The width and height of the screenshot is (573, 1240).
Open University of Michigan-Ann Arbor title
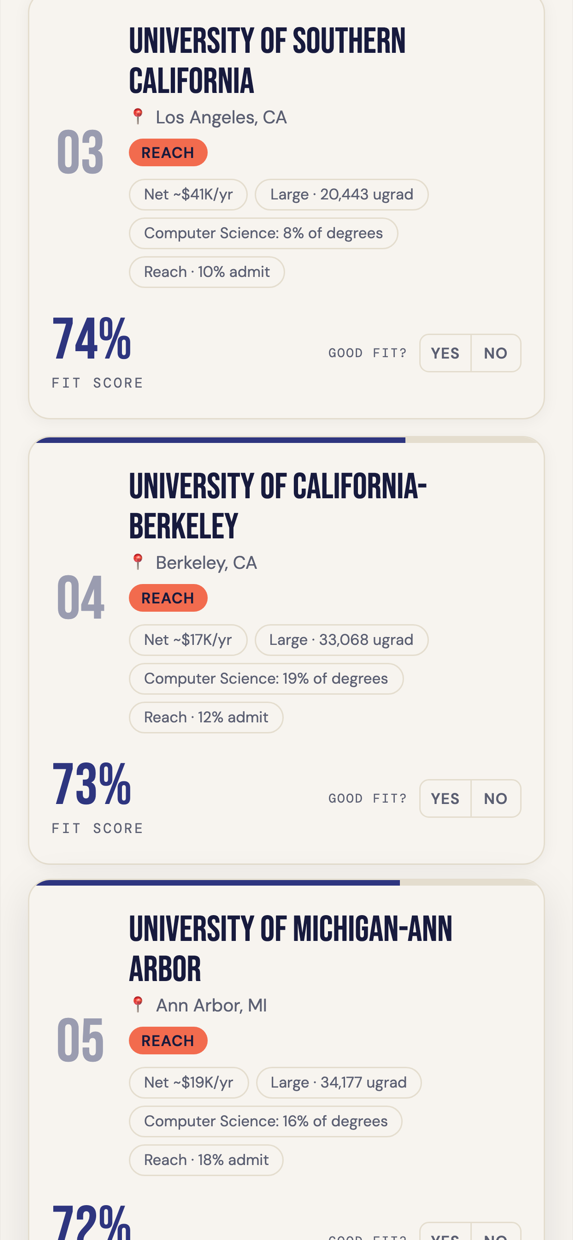click(x=290, y=949)
